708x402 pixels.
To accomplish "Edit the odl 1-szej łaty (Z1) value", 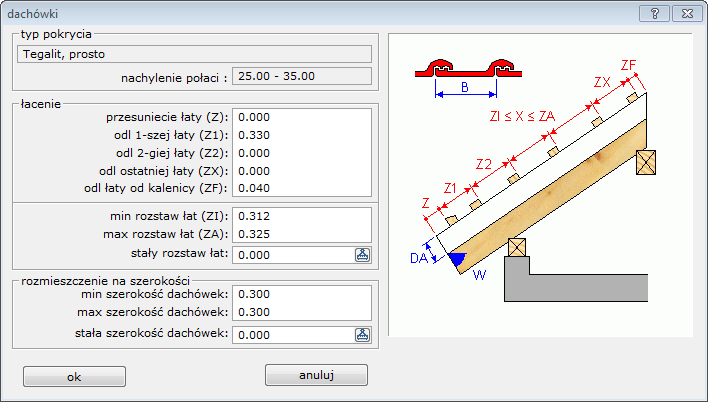I will pos(301,134).
